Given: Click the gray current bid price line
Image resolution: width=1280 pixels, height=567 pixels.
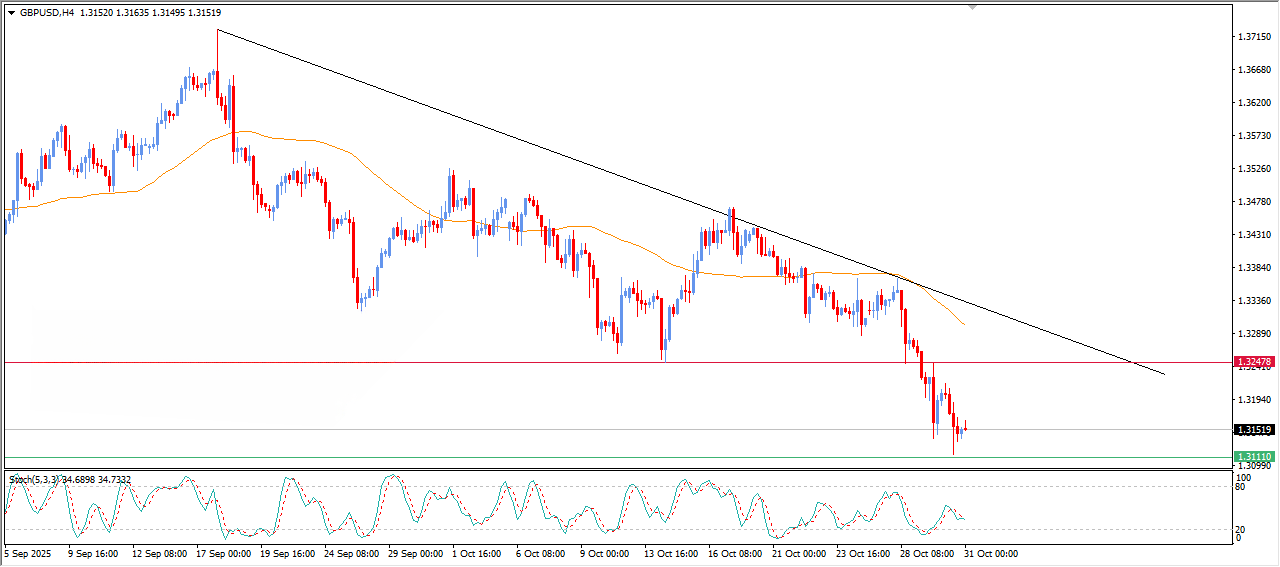Looking at the screenshot, I should point(600,430).
